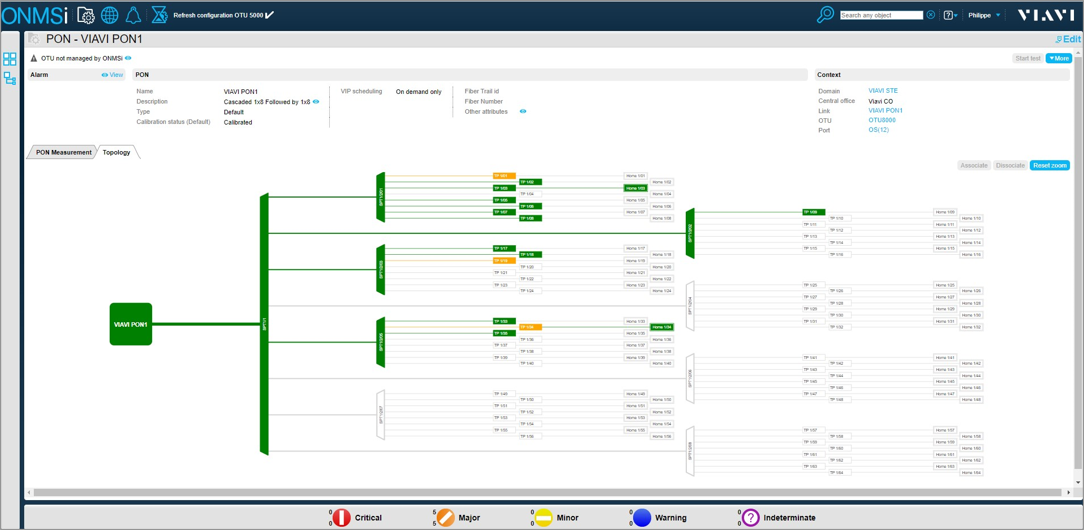Open the folder-gear configuration icon in top bar
The image size is (1084, 530).
point(86,15)
